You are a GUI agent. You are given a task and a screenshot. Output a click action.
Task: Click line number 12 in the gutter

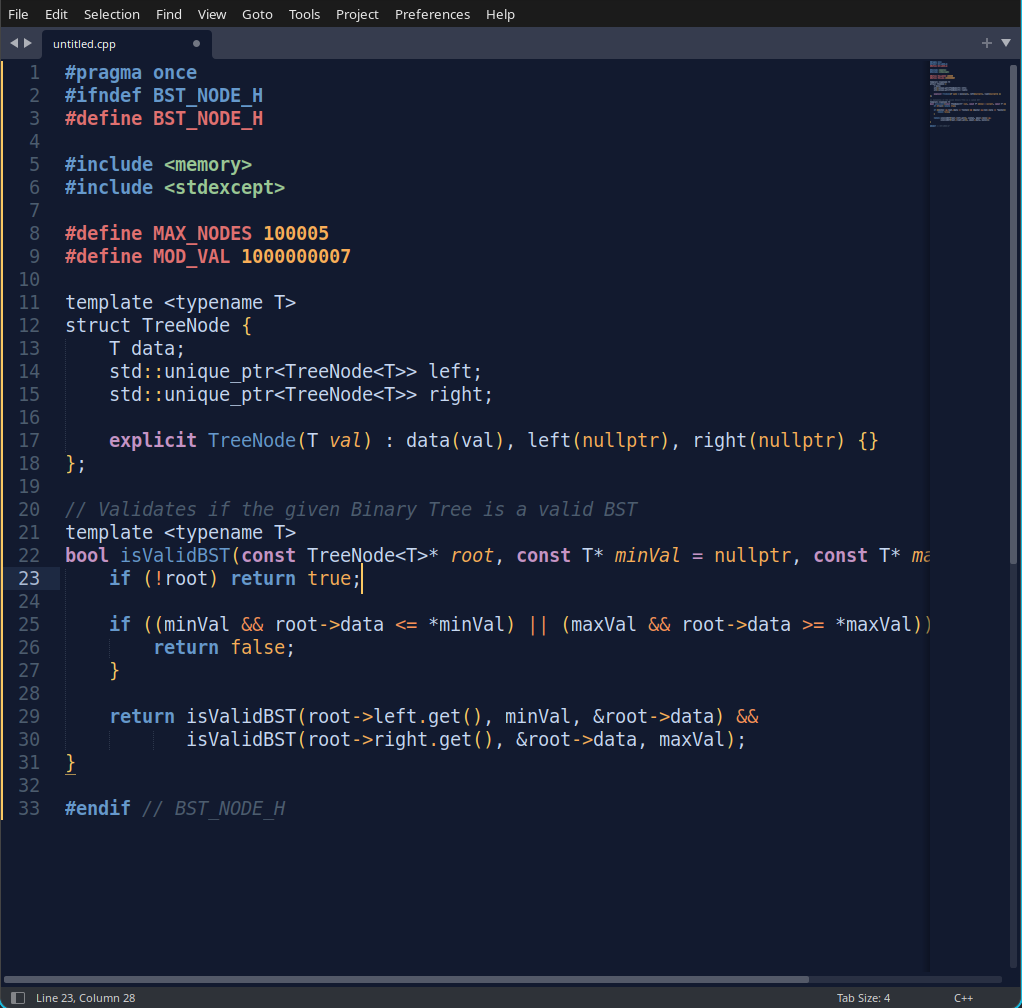(29, 325)
